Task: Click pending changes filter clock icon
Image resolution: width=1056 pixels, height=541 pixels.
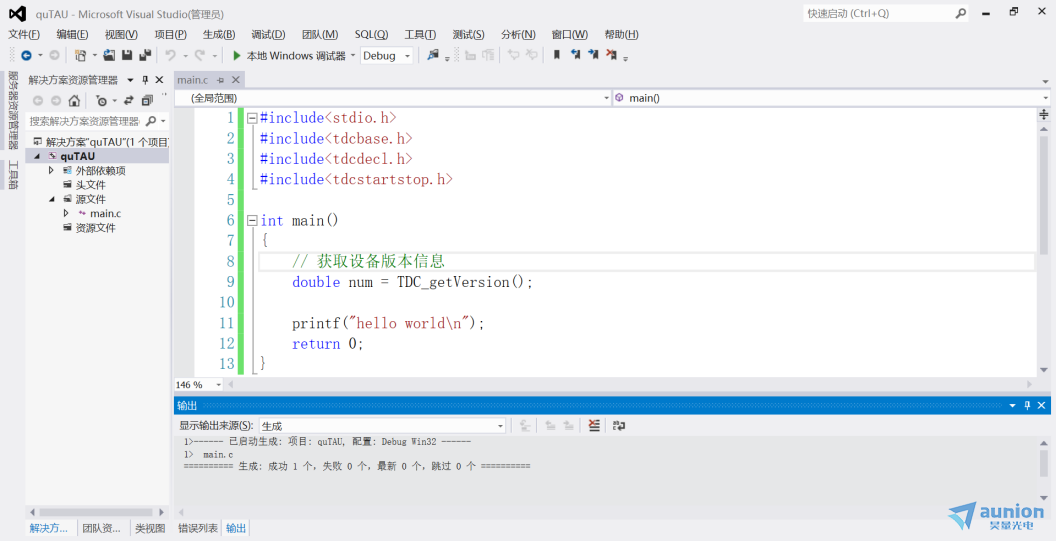Action: (102, 101)
